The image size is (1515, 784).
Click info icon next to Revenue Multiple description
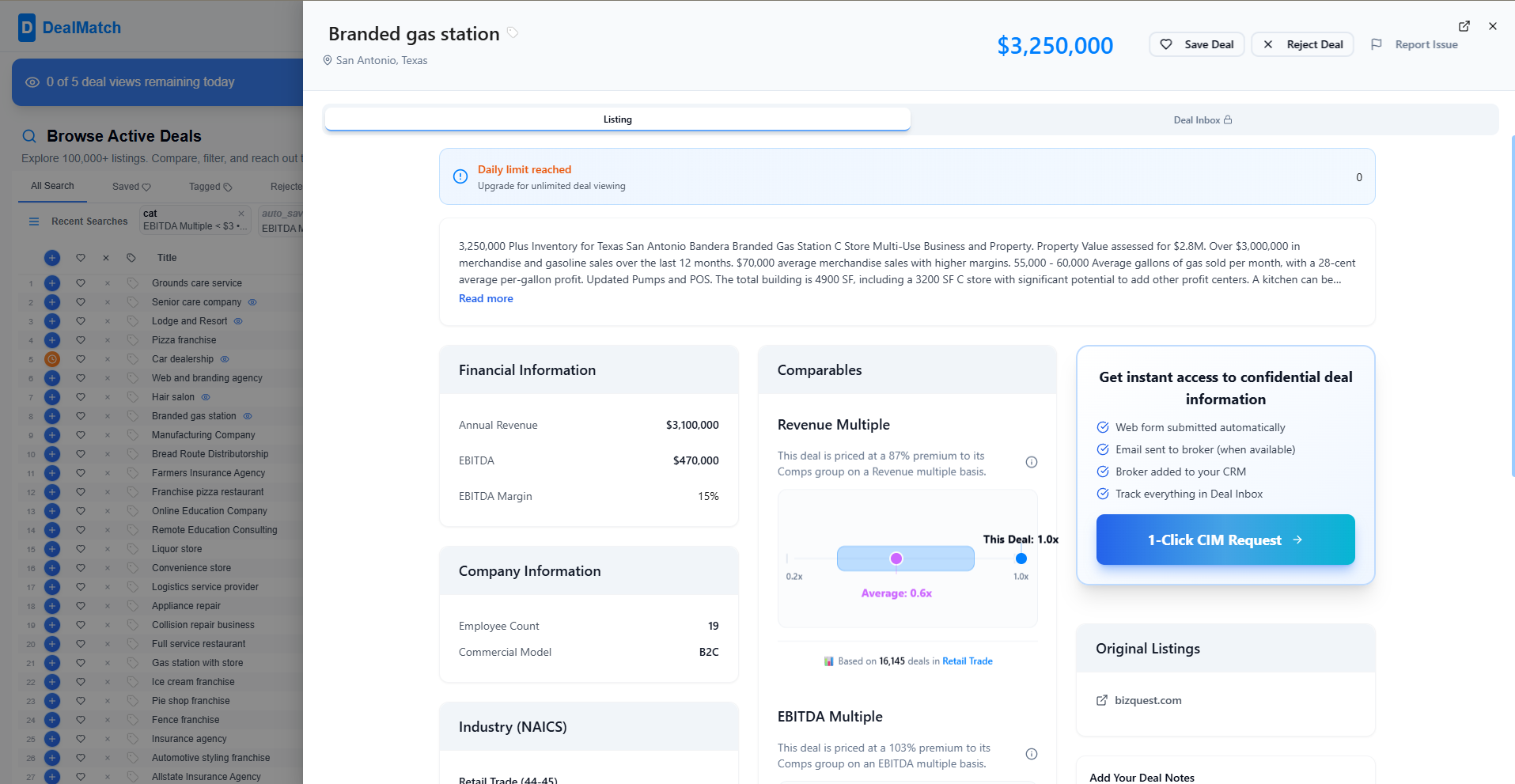tap(1031, 462)
